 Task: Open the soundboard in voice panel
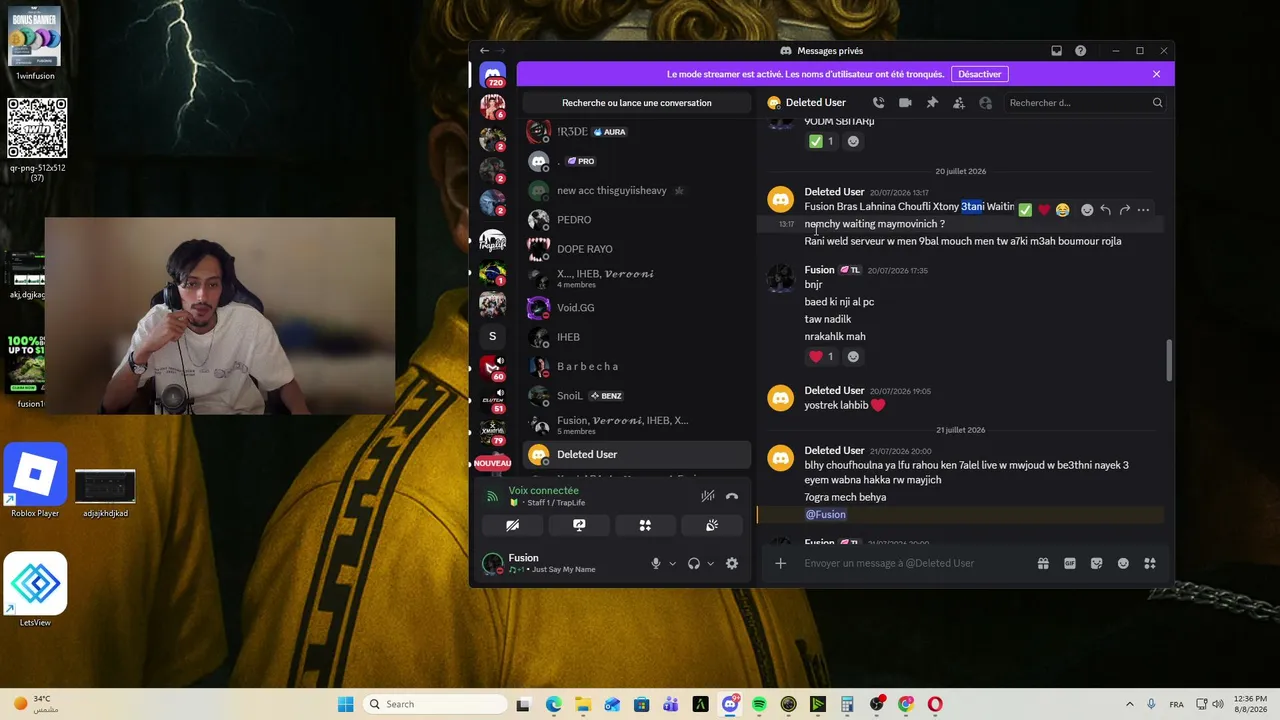pos(712,525)
